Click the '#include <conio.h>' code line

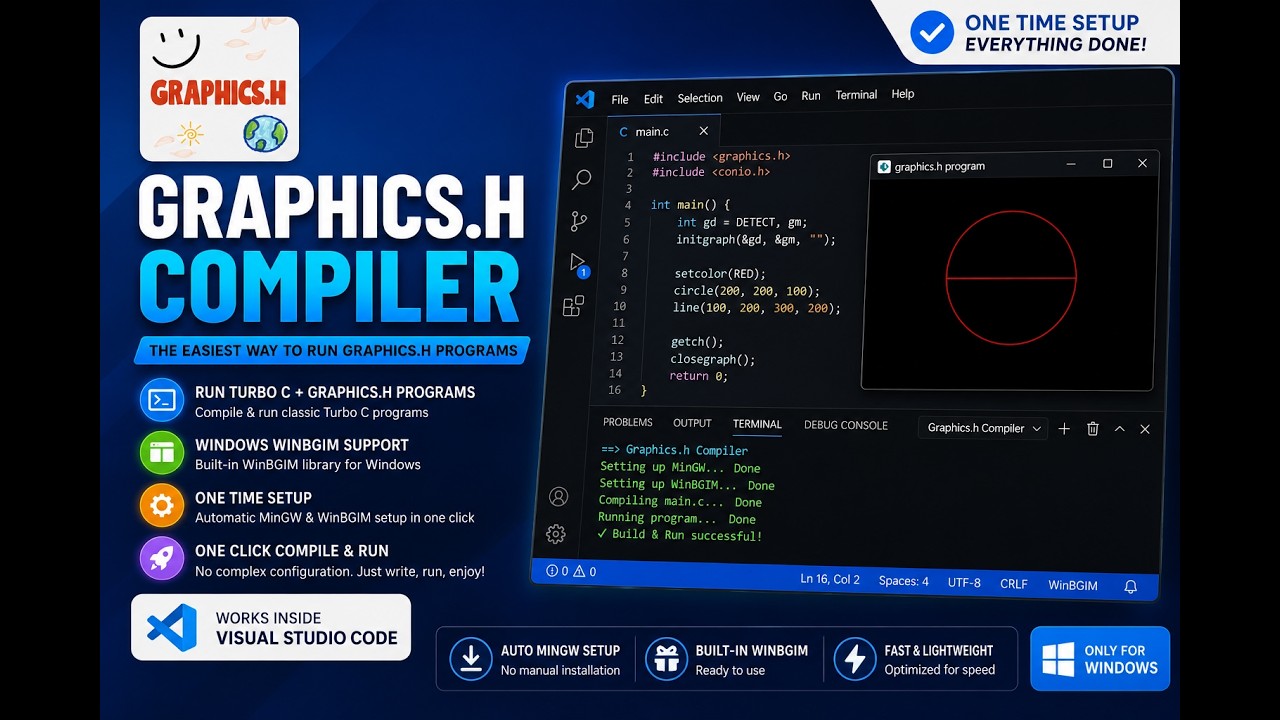pyautogui.click(x=711, y=172)
